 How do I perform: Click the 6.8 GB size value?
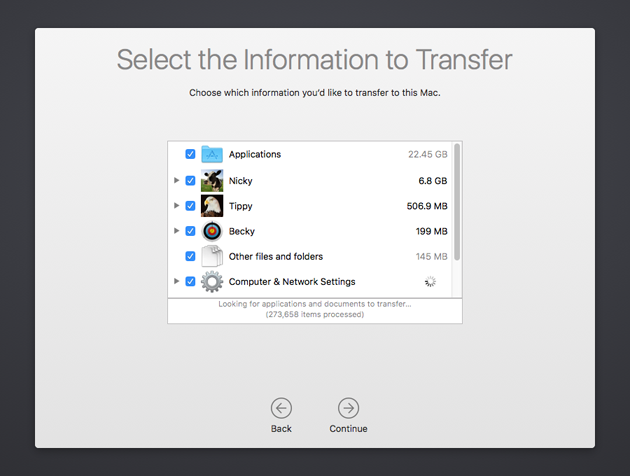click(x=433, y=181)
